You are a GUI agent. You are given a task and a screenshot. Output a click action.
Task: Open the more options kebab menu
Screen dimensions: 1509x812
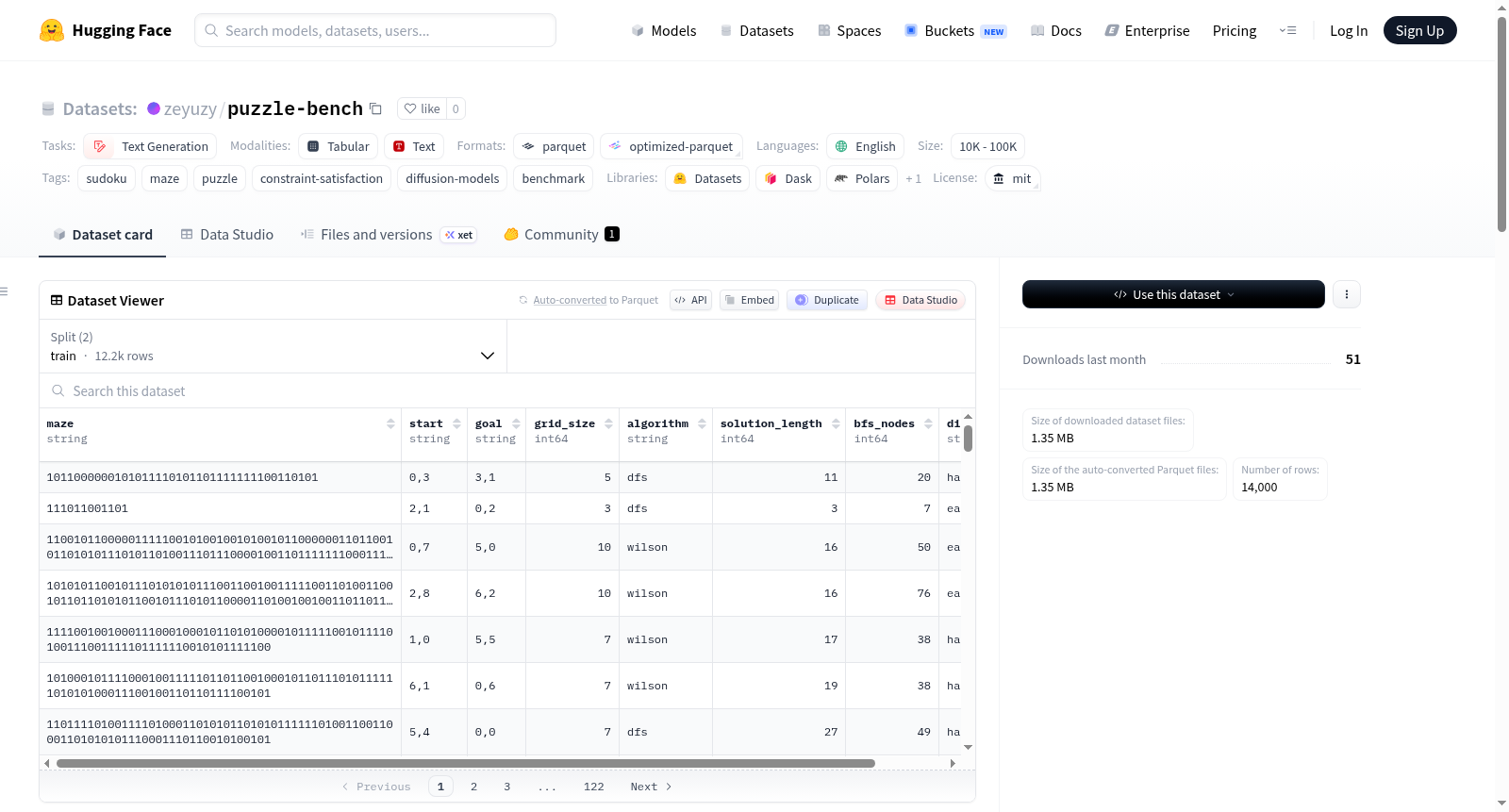point(1347,294)
